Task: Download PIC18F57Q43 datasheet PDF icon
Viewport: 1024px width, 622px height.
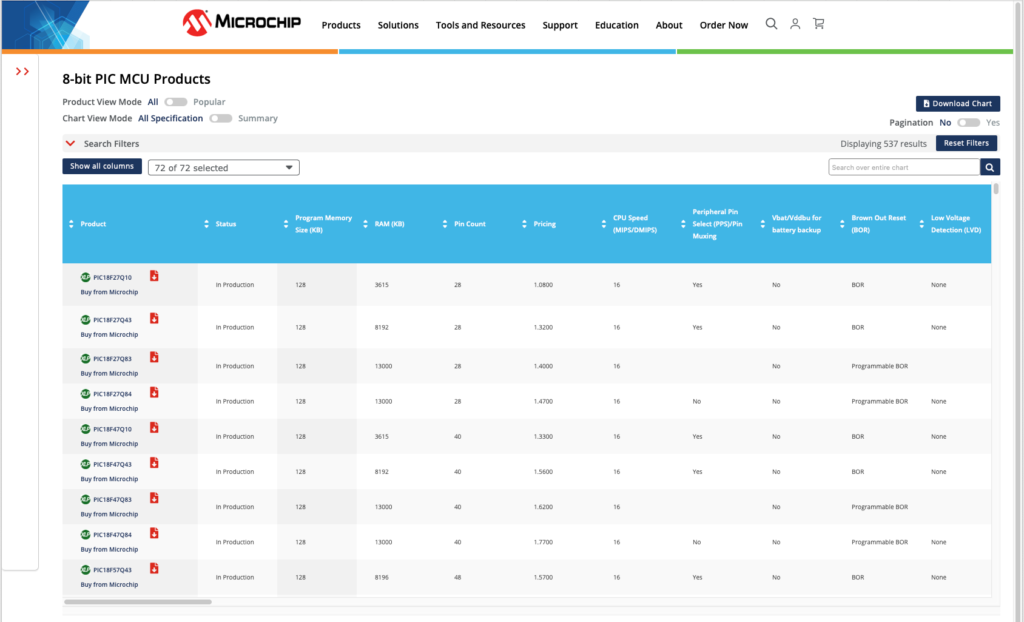Action: click(154, 569)
